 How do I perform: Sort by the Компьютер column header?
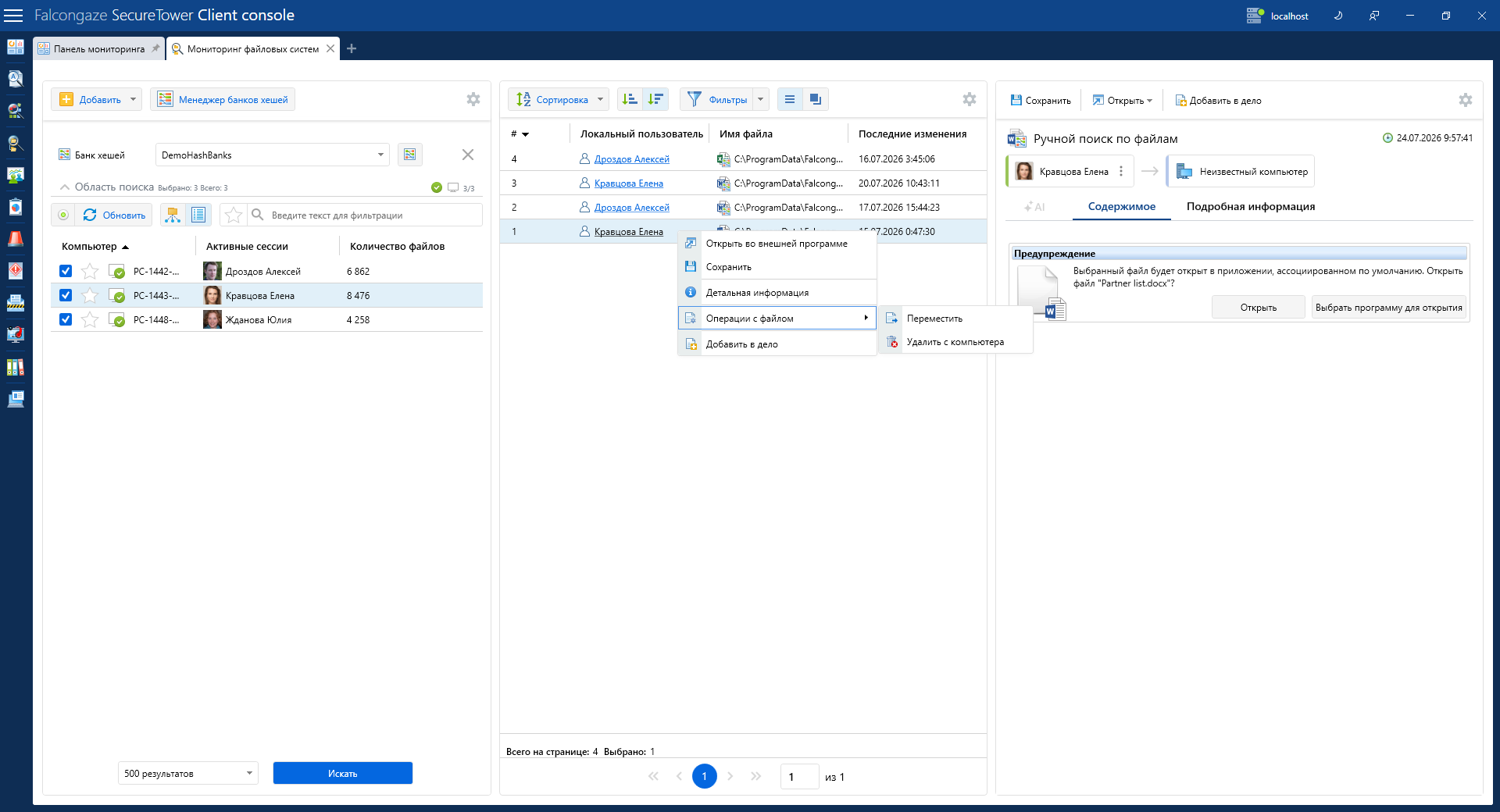click(95, 246)
